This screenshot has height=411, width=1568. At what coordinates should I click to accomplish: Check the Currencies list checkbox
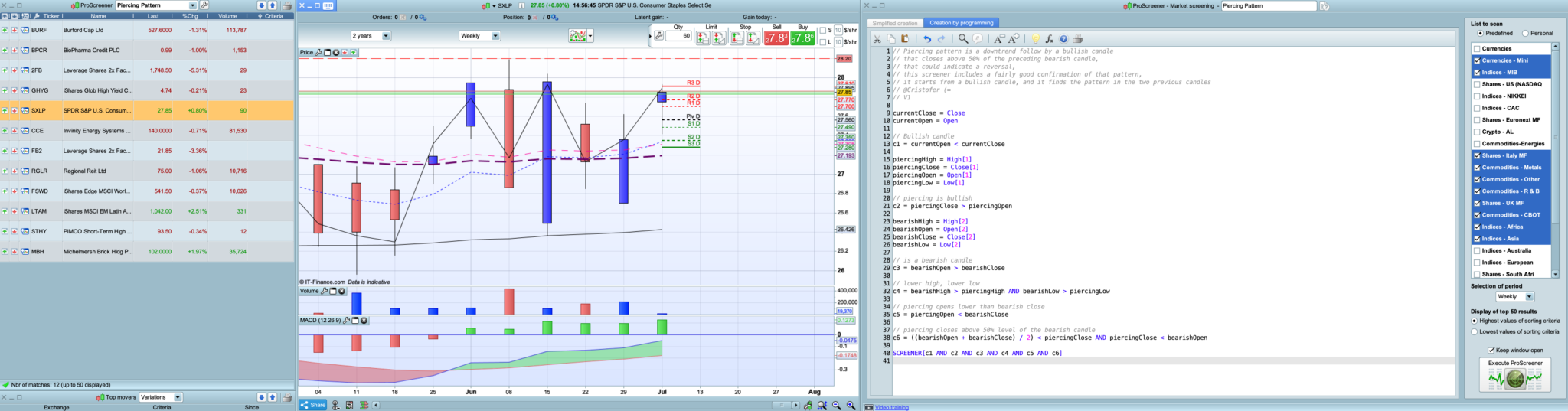pyautogui.click(x=1477, y=49)
